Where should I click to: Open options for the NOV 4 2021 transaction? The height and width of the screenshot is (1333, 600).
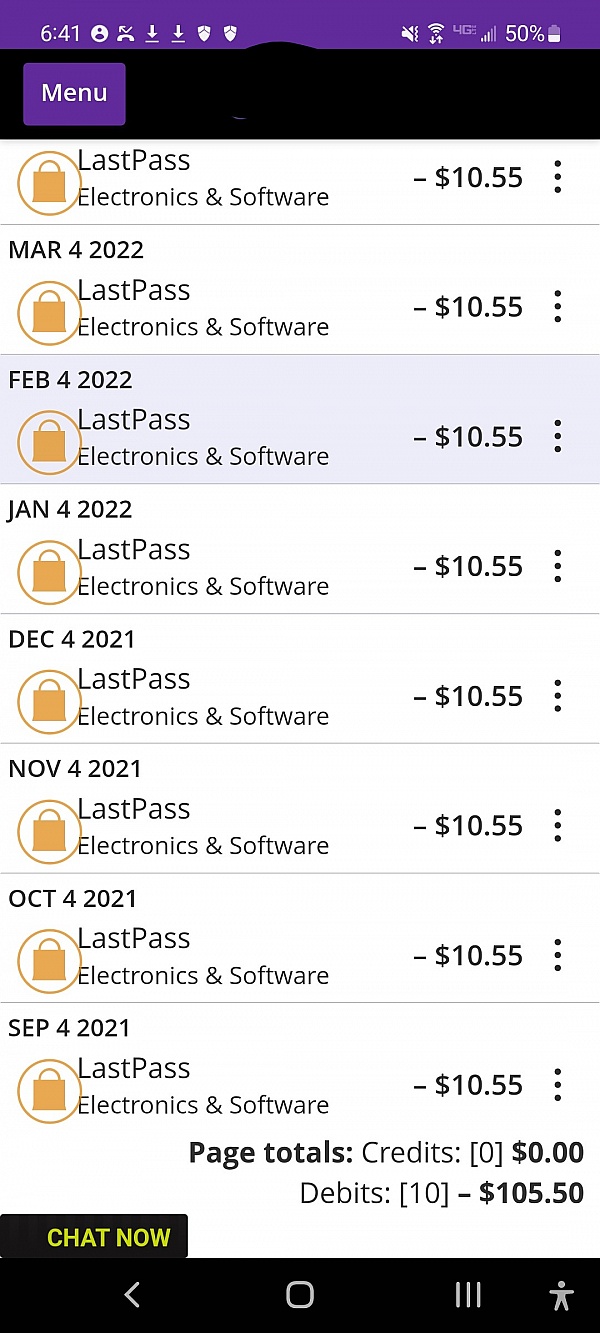tap(557, 826)
